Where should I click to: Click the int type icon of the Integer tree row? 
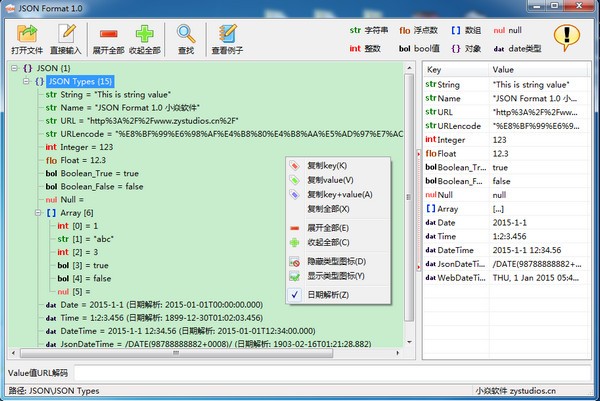(x=51, y=147)
